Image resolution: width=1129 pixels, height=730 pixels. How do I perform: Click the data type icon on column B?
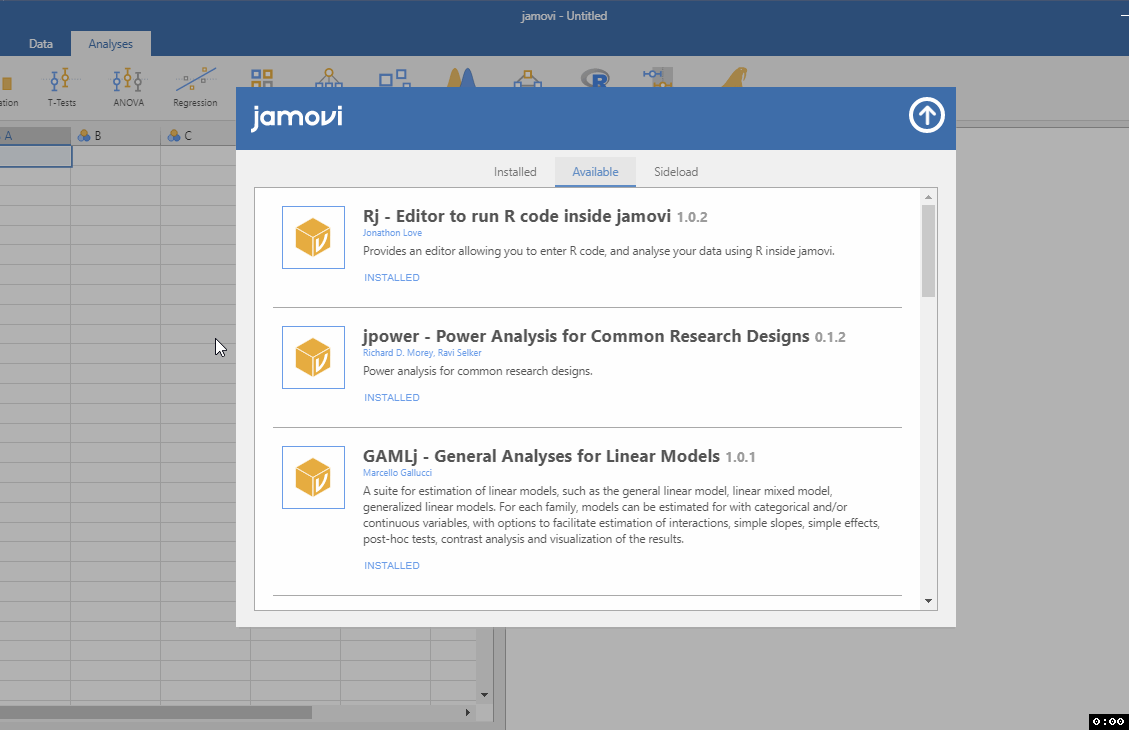[x=84, y=135]
